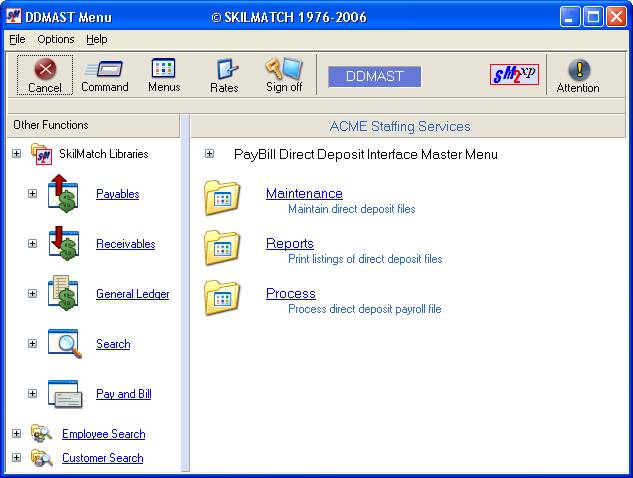
Task: Click 'Print listings of direct deposit files' text
Action: point(365,259)
